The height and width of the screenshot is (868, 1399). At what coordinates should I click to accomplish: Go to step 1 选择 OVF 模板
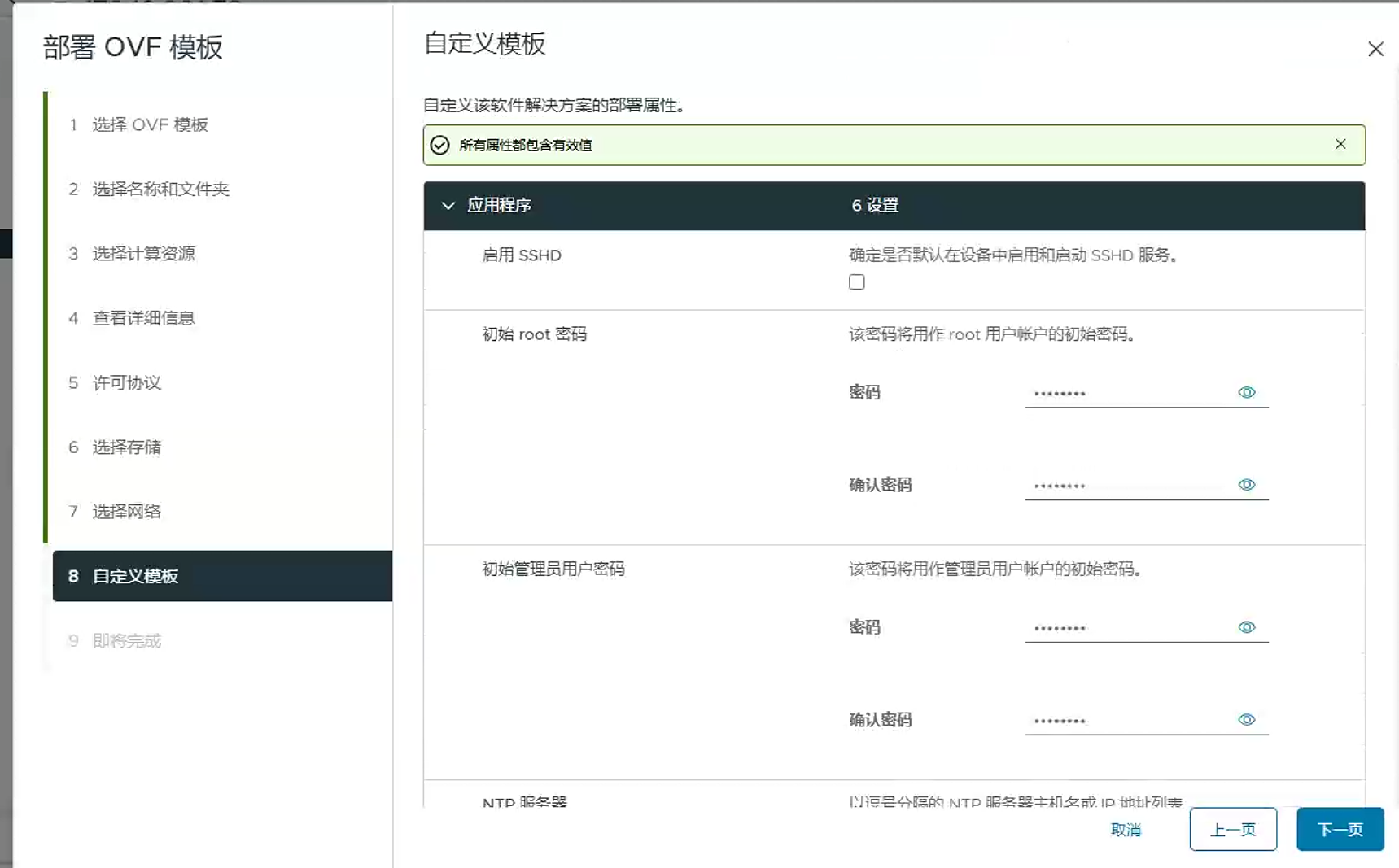pyautogui.click(x=150, y=124)
